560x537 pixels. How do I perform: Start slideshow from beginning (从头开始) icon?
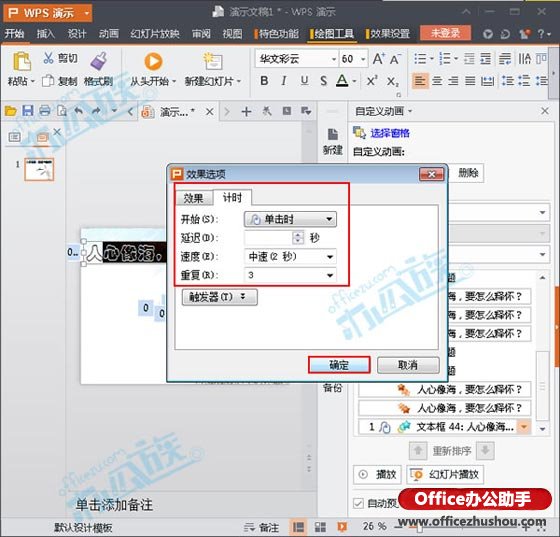coord(153,61)
